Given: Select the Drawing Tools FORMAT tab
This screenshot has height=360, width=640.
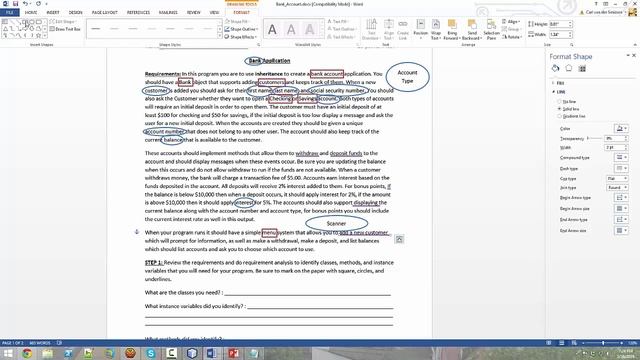Looking at the screenshot, I should pos(242,13).
